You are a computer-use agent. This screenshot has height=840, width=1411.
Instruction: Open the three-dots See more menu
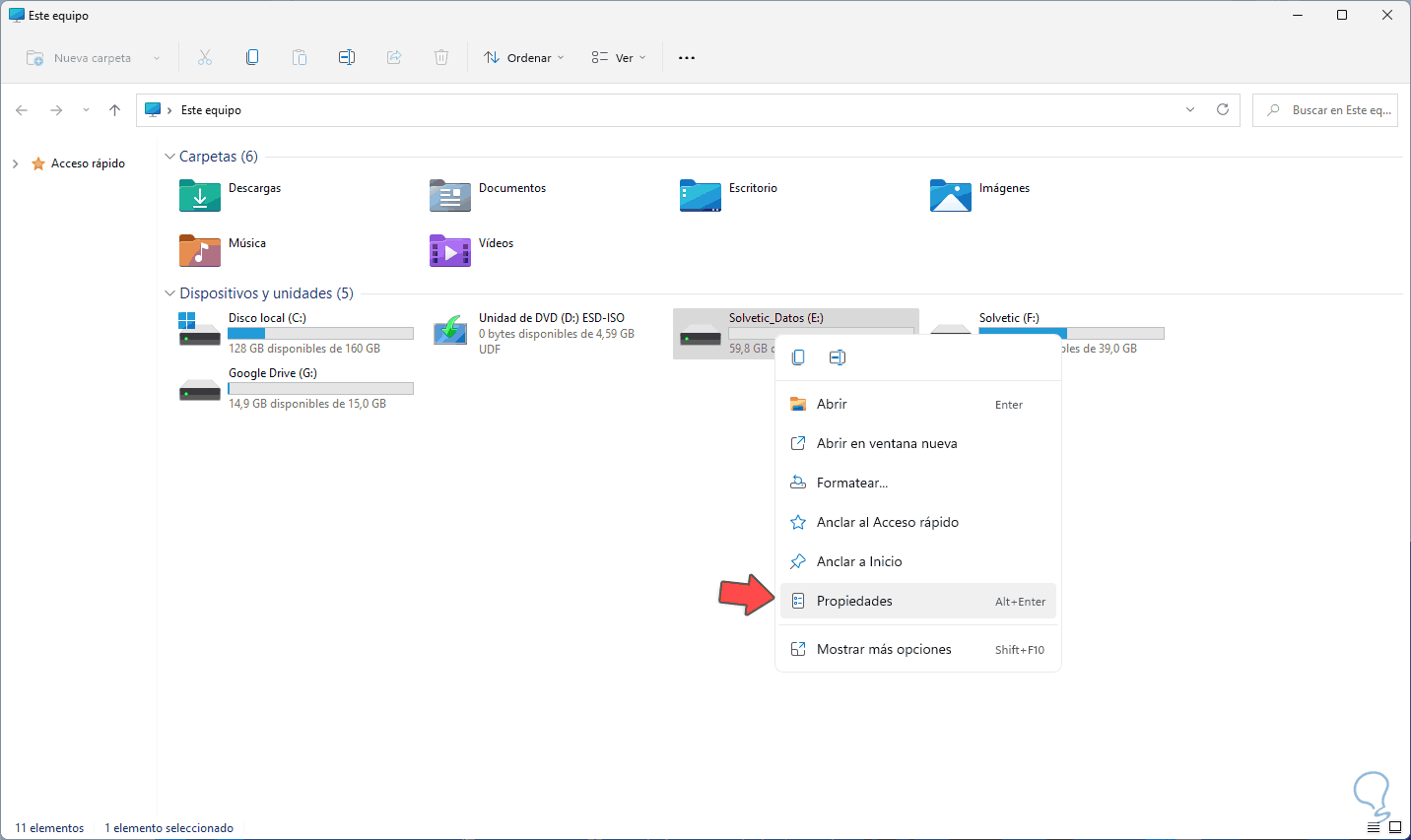pyautogui.click(x=687, y=58)
